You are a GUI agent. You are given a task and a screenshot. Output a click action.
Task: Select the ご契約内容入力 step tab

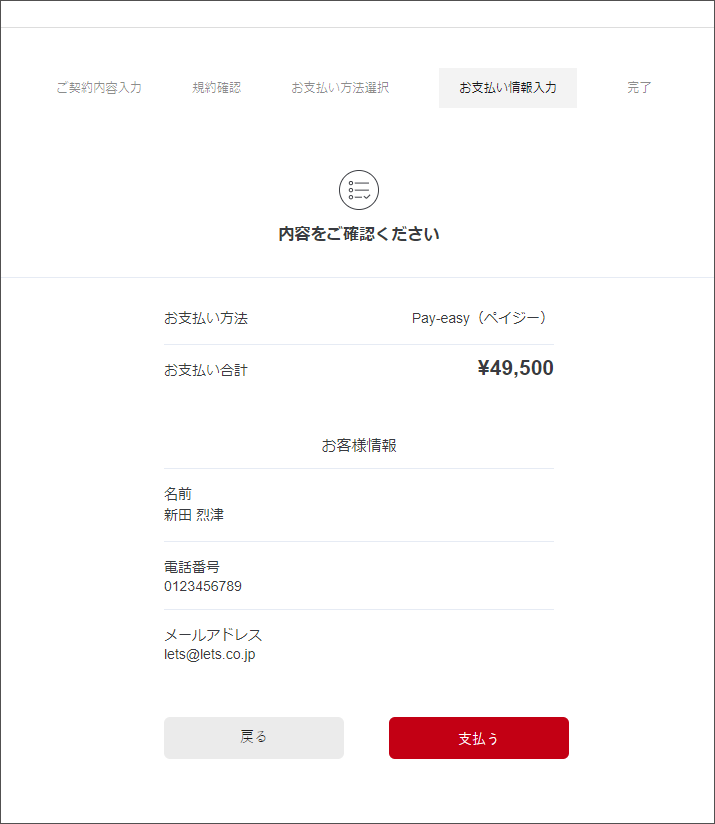(99, 88)
